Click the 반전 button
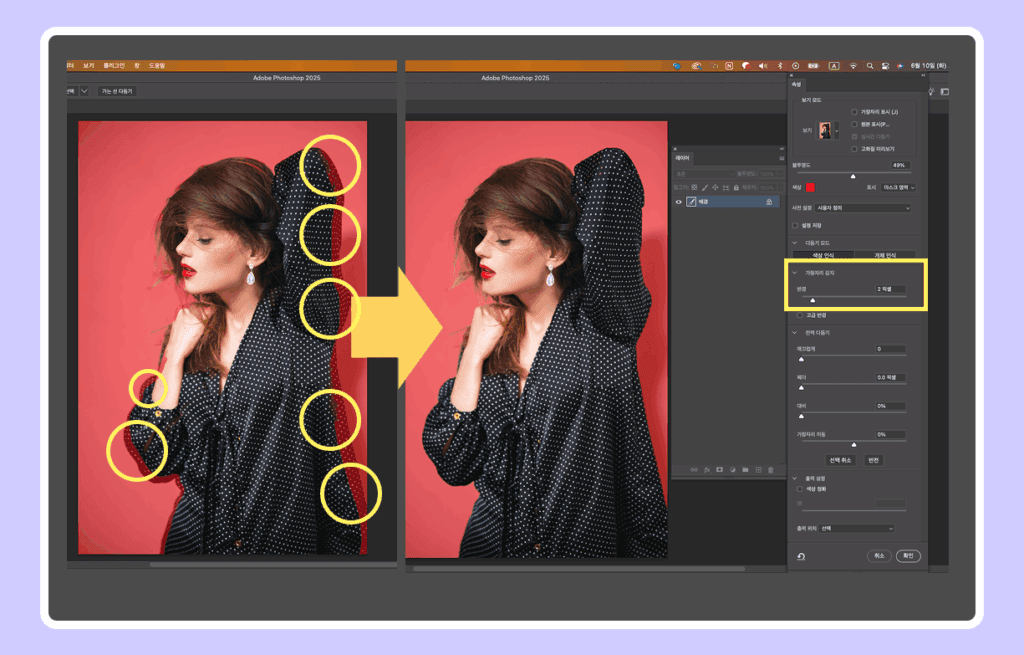The width and height of the screenshot is (1024, 655). [x=873, y=460]
